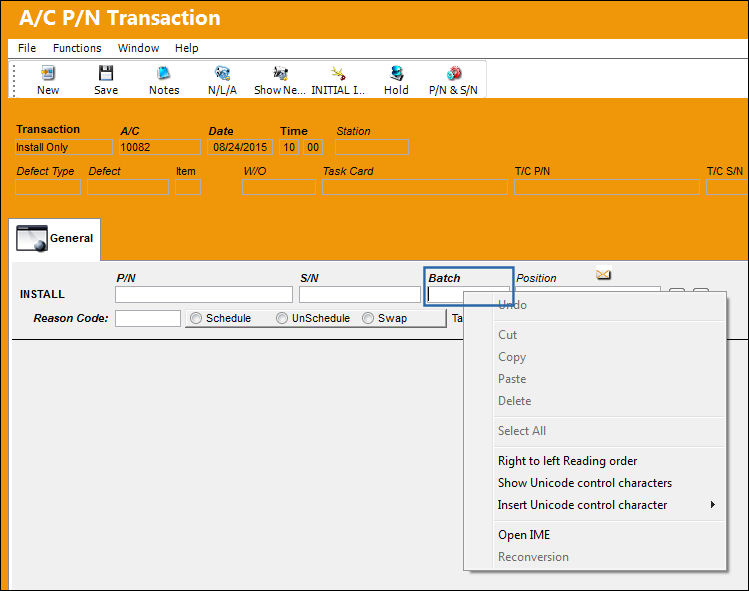Open the Notes toolbar icon
Screen dimensions: 749x591
(164, 73)
